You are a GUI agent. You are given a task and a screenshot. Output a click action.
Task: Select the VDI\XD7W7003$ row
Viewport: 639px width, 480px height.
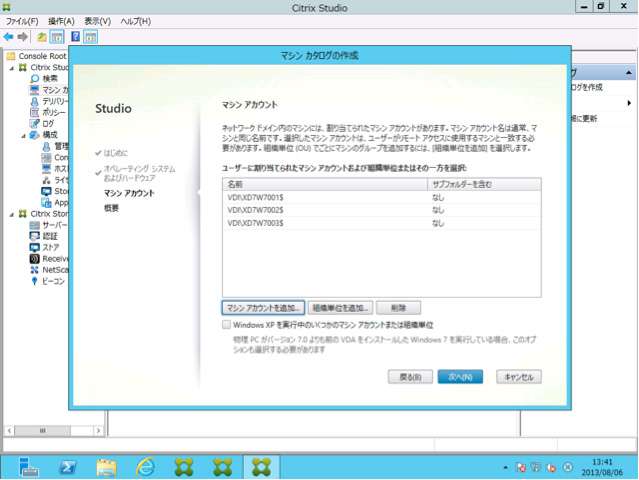pyautogui.click(x=381, y=223)
